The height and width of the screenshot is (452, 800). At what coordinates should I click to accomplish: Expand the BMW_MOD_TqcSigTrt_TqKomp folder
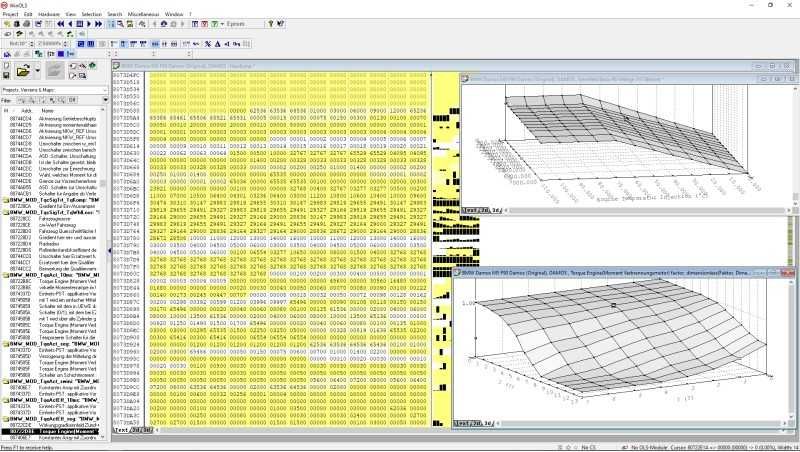(6, 200)
